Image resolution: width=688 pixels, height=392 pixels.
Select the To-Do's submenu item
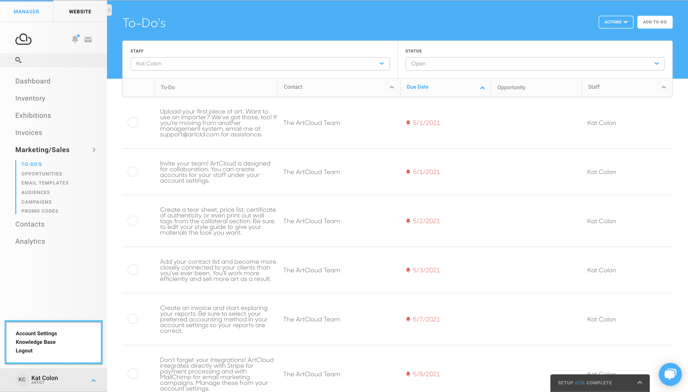pos(32,164)
